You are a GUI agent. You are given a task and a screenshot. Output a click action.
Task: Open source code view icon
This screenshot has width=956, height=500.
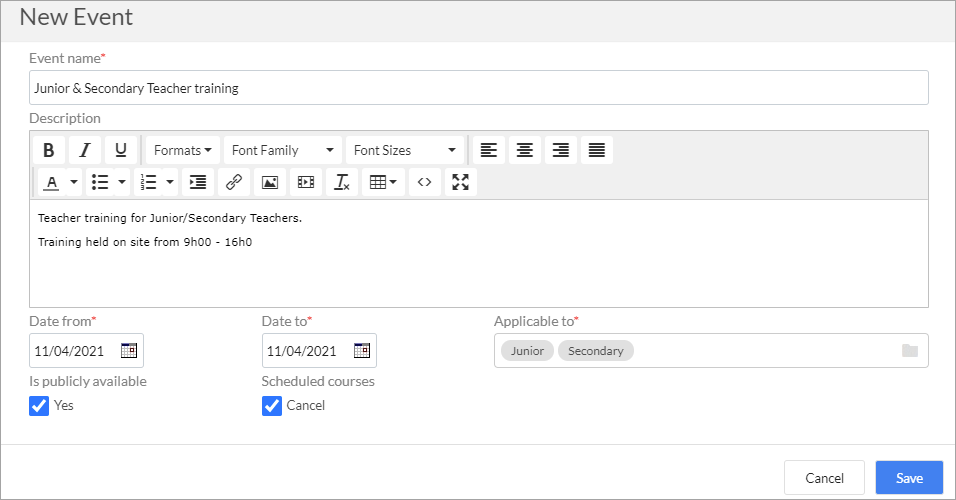(425, 182)
